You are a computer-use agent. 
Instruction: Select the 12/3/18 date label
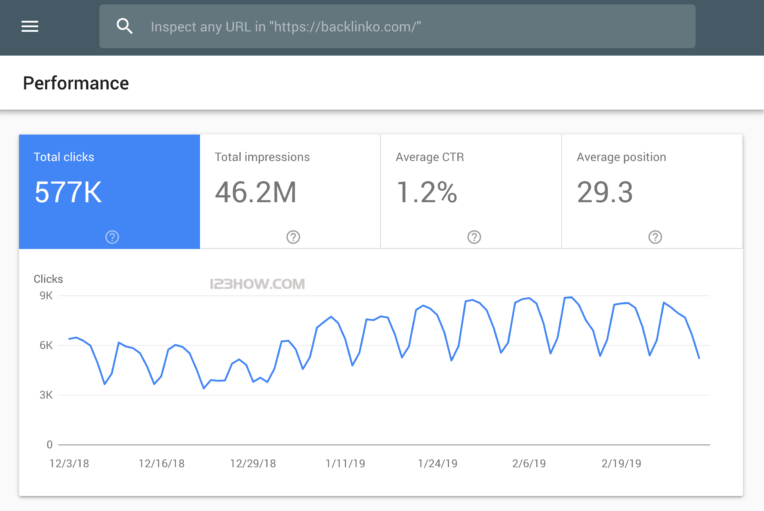(x=70, y=464)
